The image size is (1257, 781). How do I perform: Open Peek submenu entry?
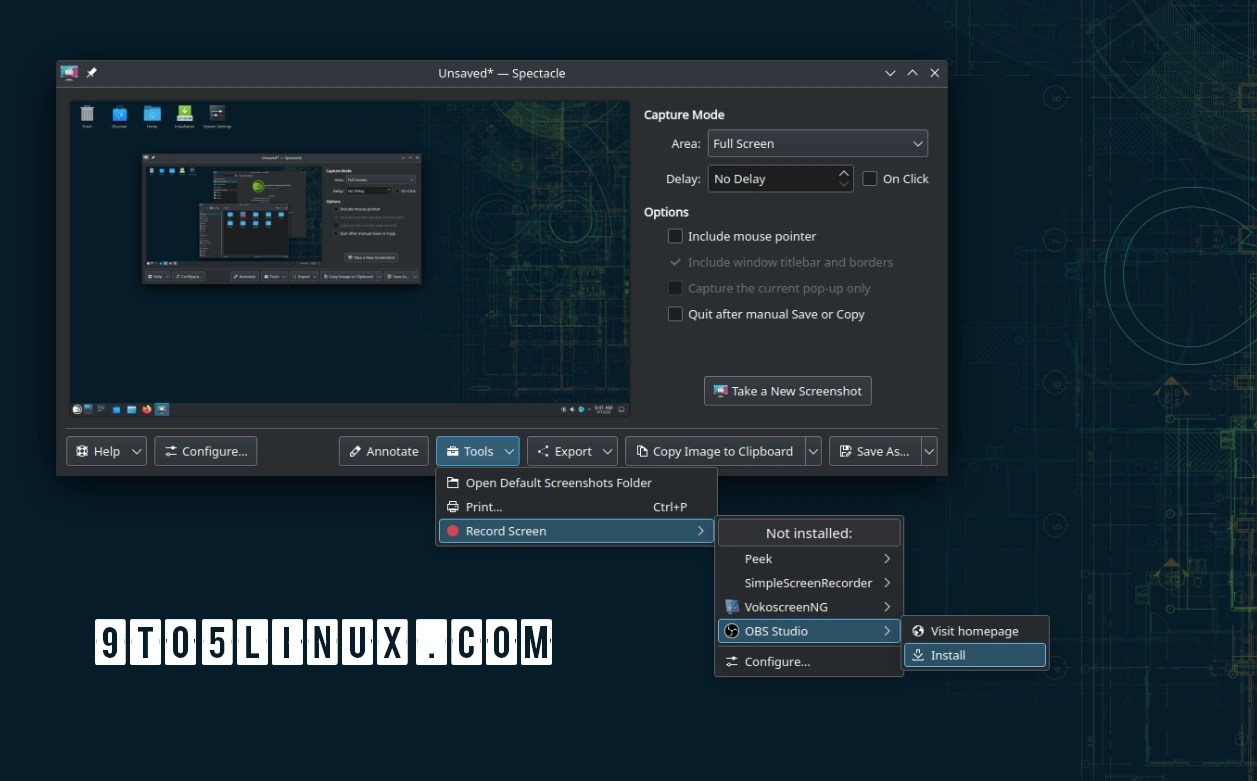pyautogui.click(x=809, y=559)
